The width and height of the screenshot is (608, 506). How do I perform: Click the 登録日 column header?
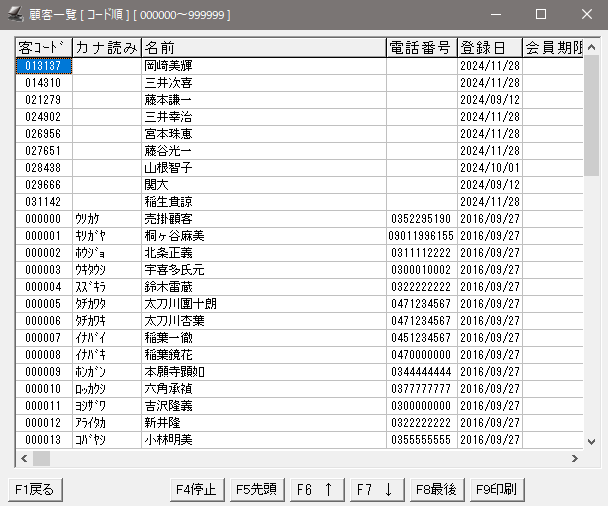pyautogui.click(x=489, y=48)
